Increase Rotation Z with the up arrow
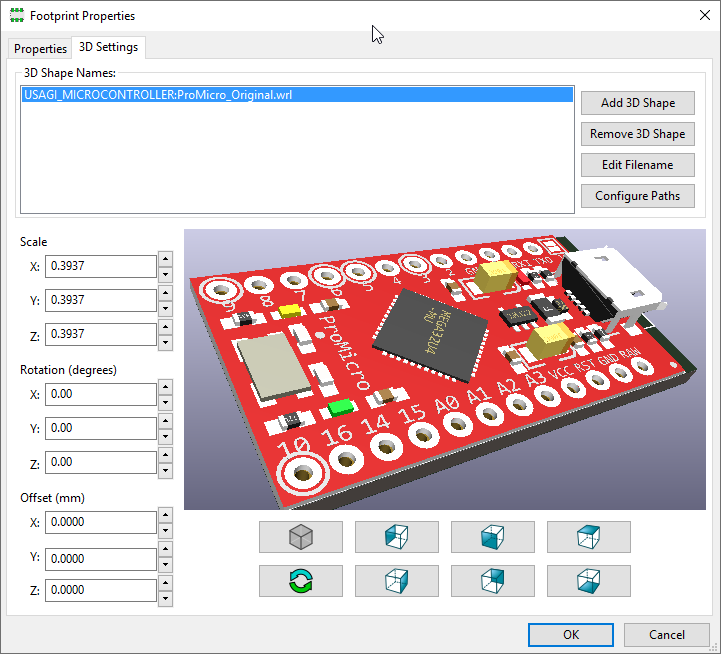The height and width of the screenshot is (654, 721). 166,455
